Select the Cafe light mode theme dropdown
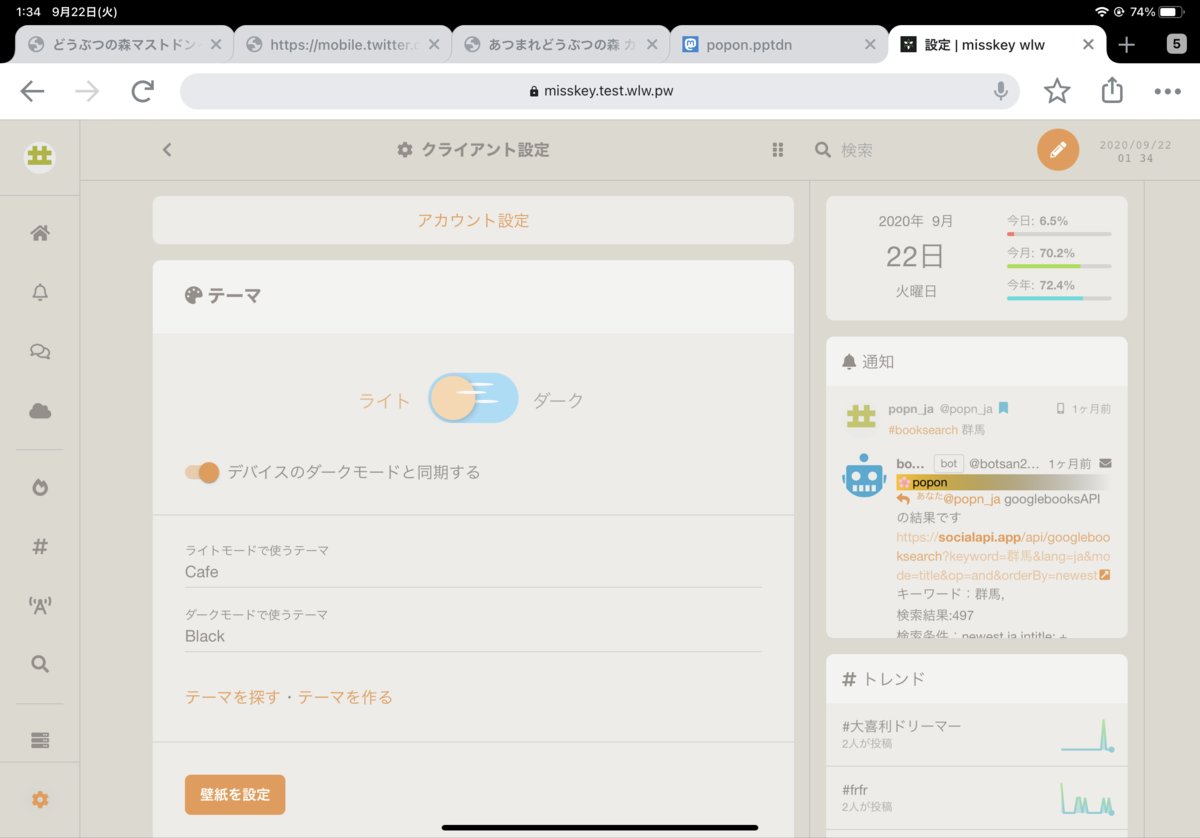Screen dimensions: 1200x838 click(x=473, y=572)
